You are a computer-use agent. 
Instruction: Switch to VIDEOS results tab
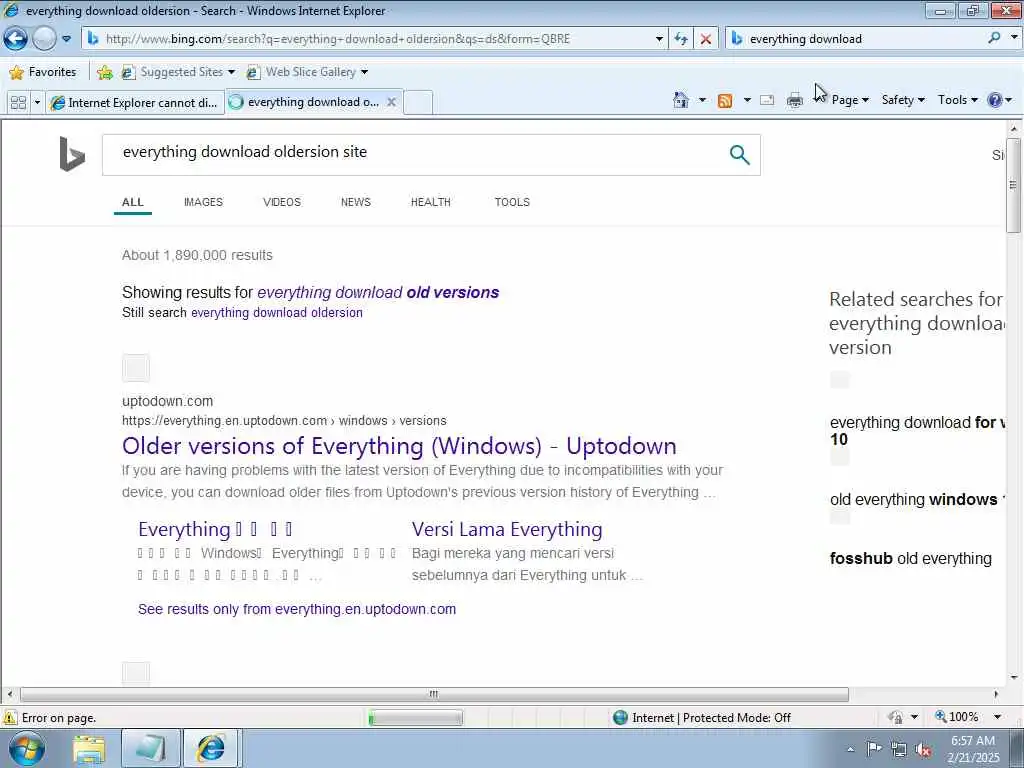[x=282, y=202]
